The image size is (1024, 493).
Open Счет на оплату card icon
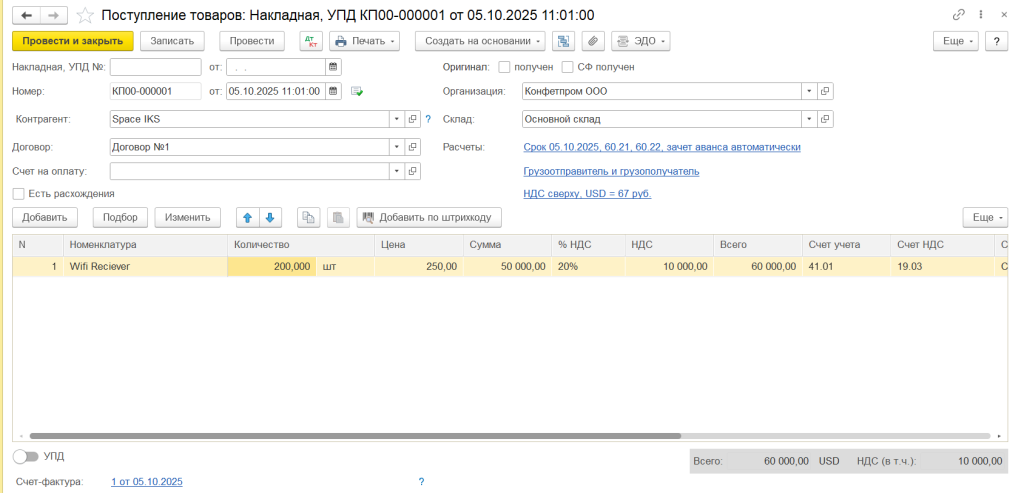click(x=413, y=171)
